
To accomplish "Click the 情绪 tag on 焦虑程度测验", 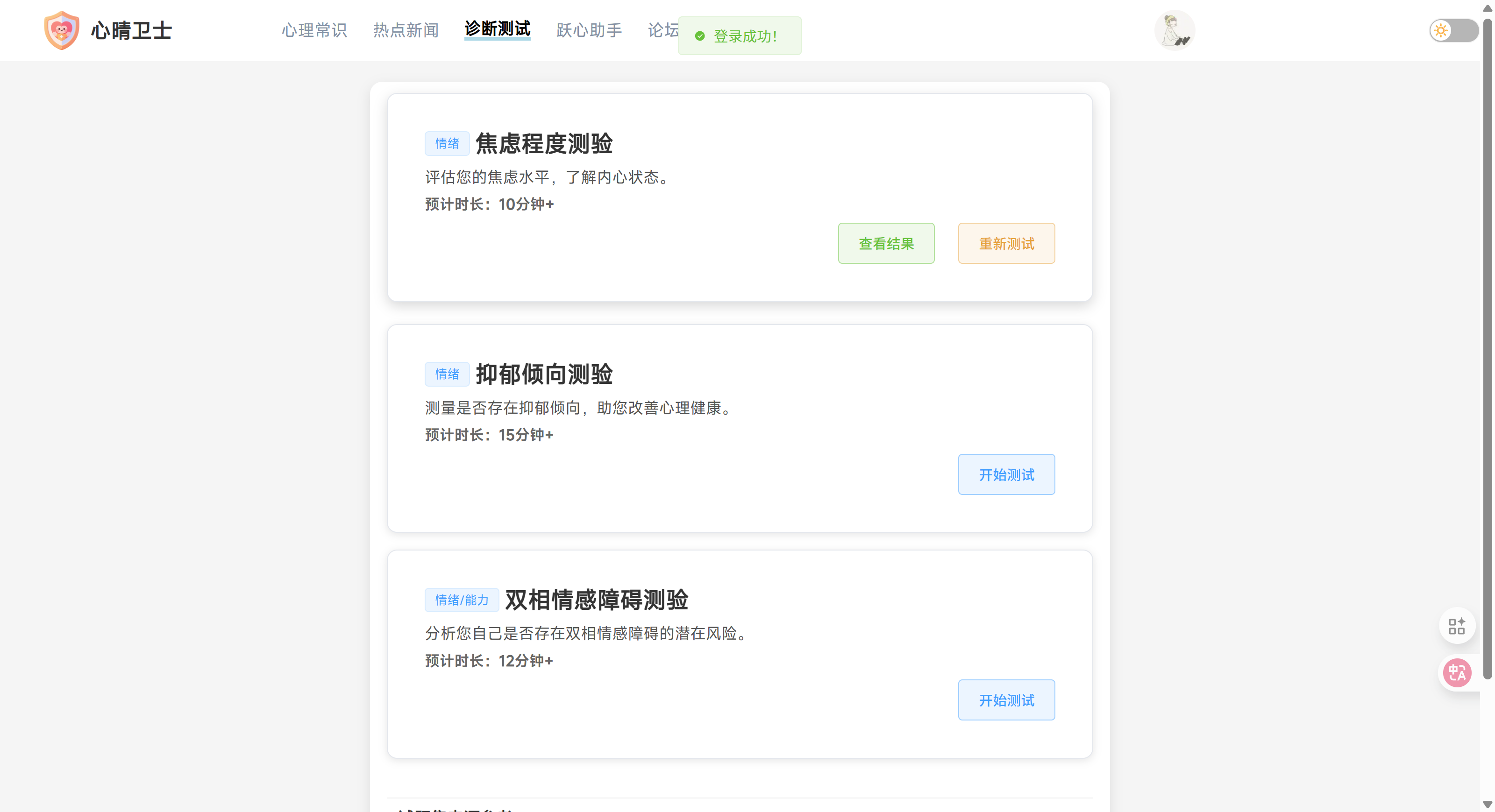I will 447,143.
